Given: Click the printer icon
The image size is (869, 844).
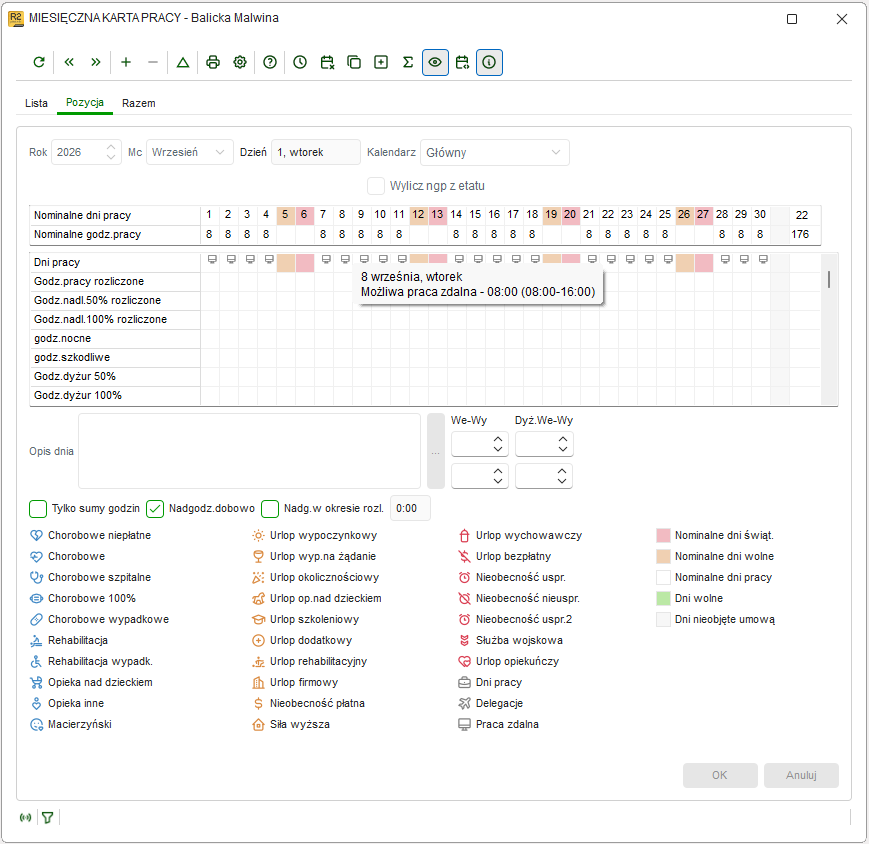Looking at the screenshot, I should (213, 62).
